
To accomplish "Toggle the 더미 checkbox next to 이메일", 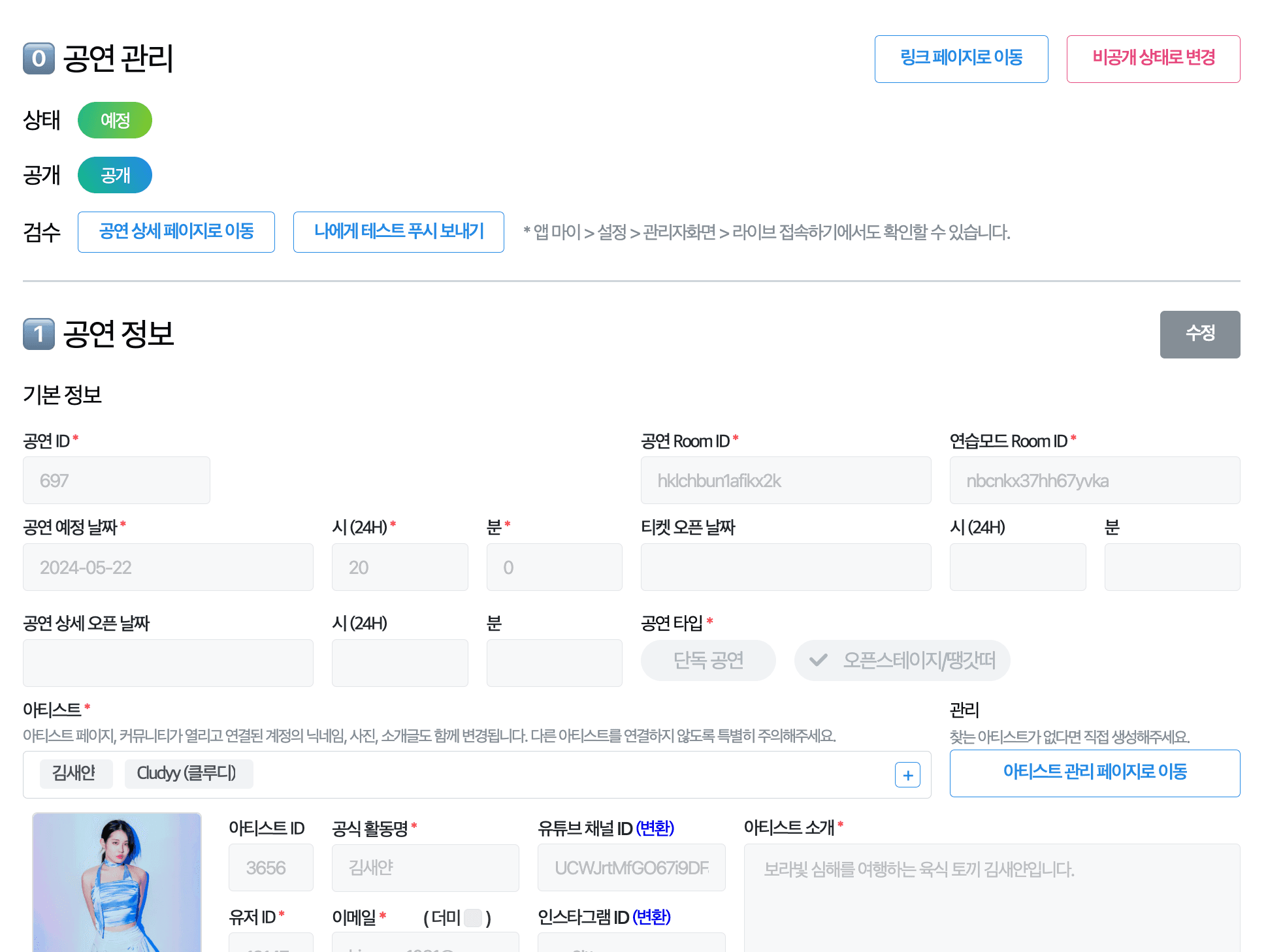I will click(x=473, y=918).
